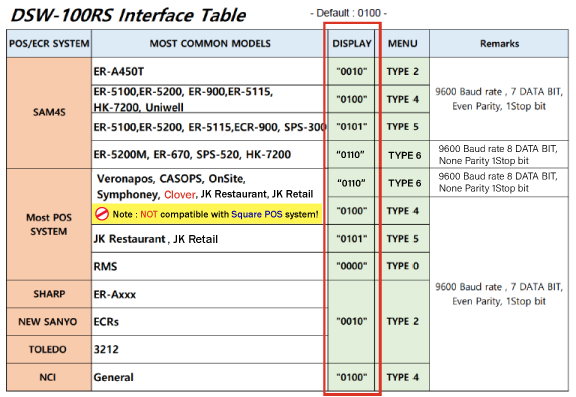The width and height of the screenshot is (576, 397).
Task: Click the Remarks column header
Action: 499,44
